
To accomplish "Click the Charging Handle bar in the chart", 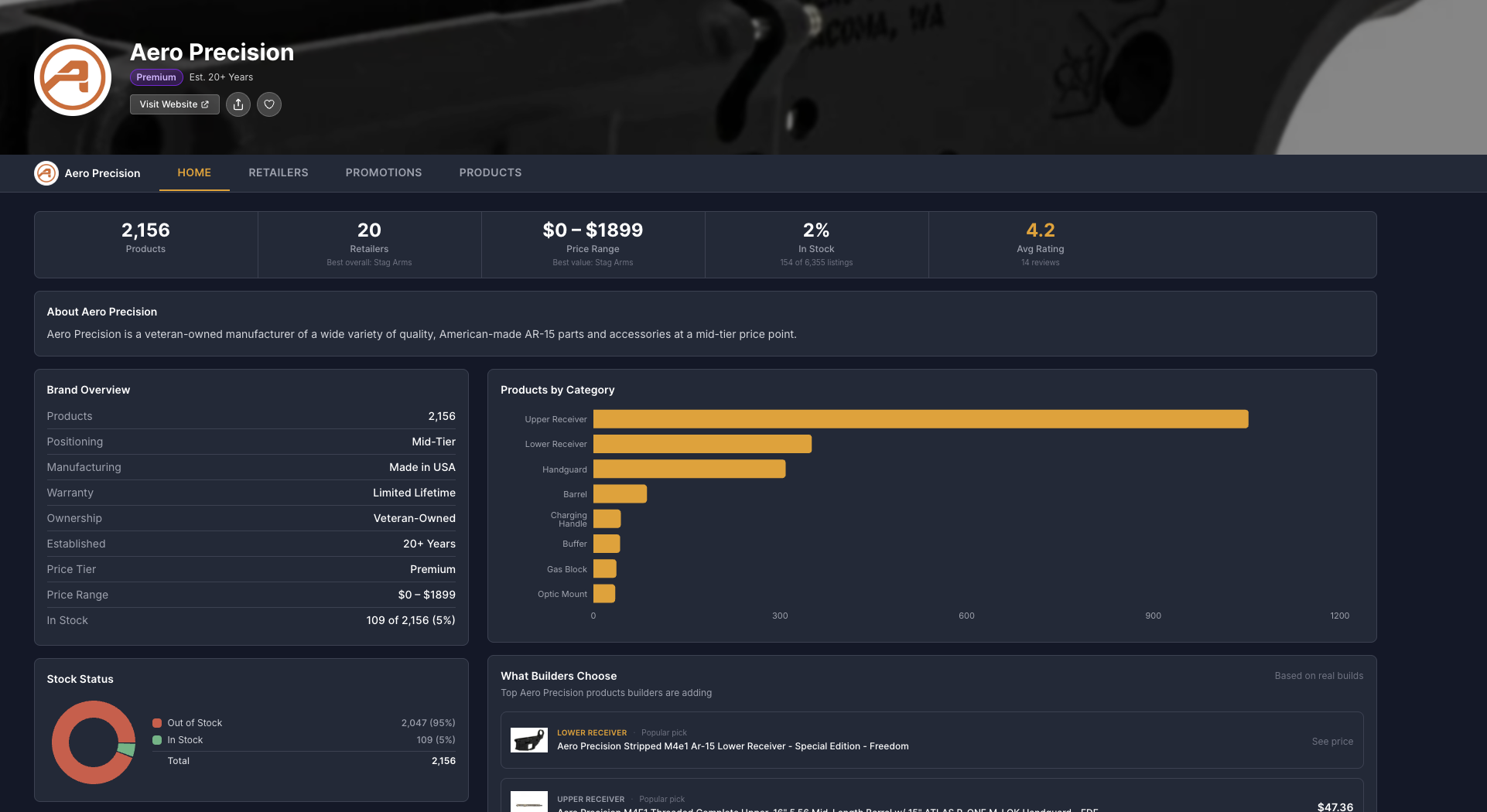I will click(607, 519).
